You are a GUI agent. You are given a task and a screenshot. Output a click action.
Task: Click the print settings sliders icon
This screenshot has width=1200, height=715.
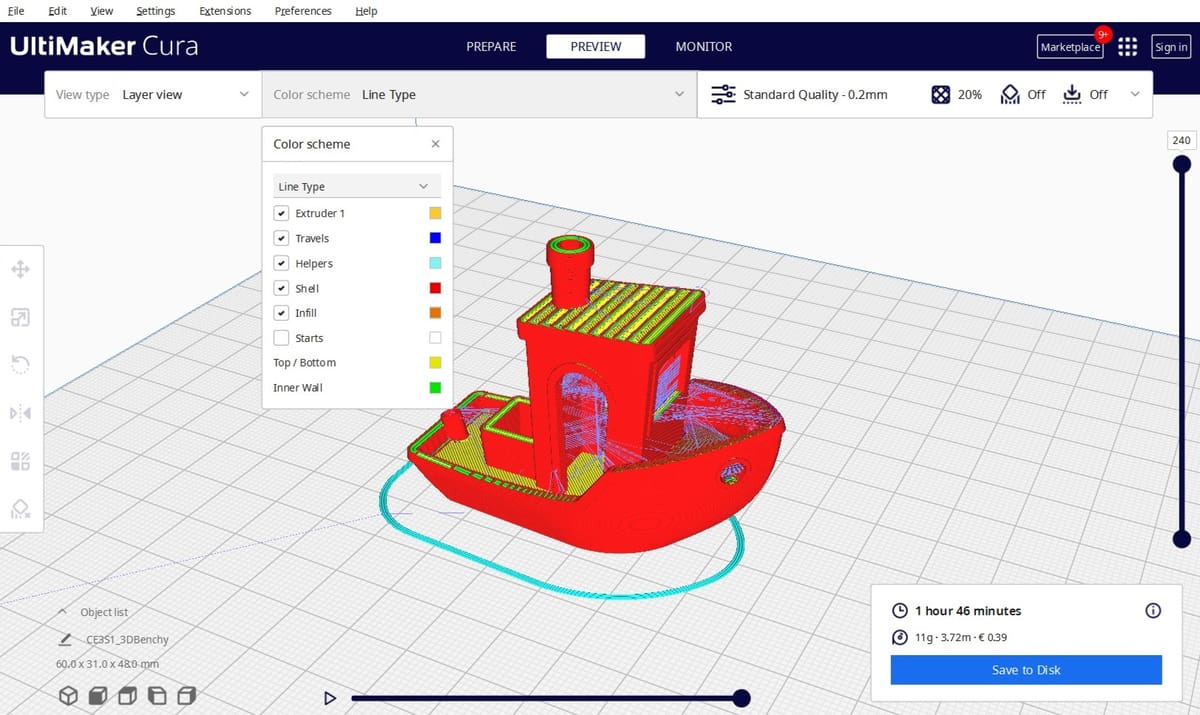coord(723,94)
